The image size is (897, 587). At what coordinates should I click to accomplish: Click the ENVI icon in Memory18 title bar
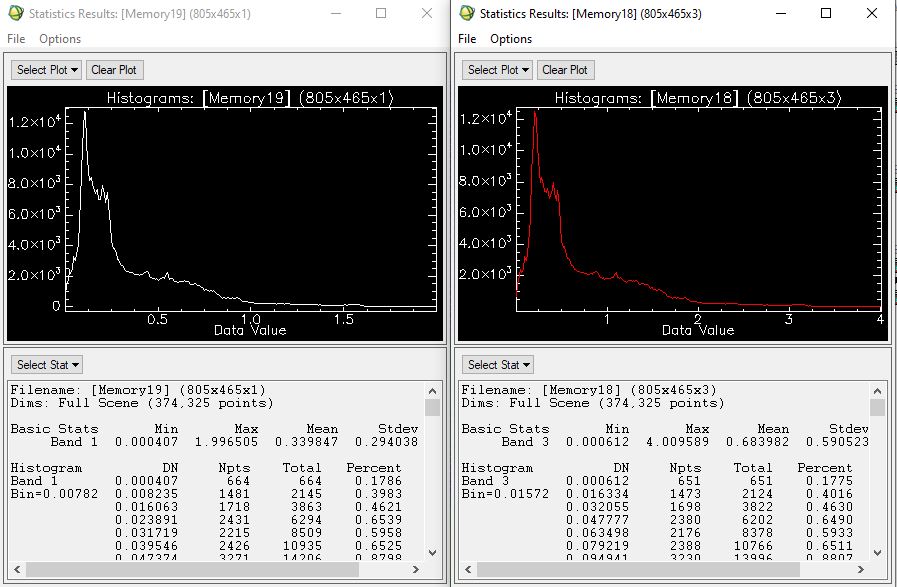tap(465, 14)
